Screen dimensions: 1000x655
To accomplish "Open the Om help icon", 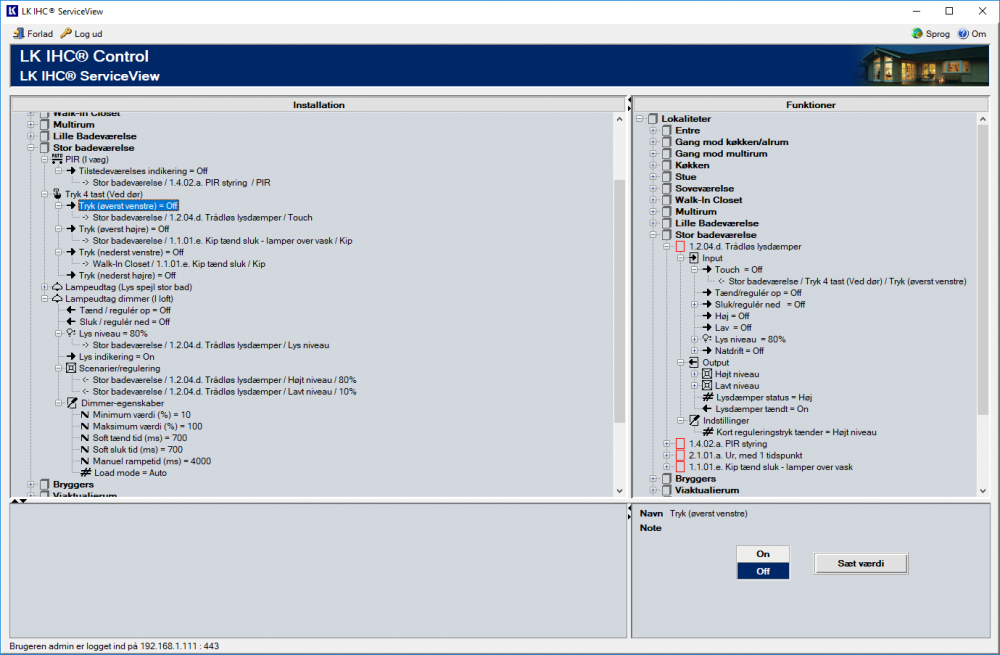I will pyautogui.click(x=963, y=34).
